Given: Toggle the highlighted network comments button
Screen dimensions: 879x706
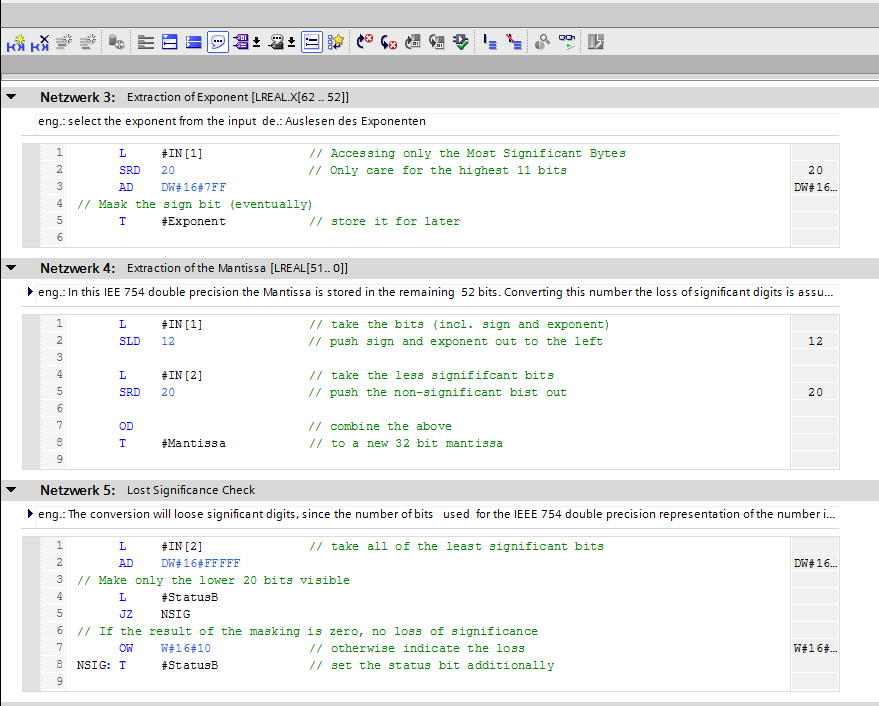Looking at the screenshot, I should [311, 42].
